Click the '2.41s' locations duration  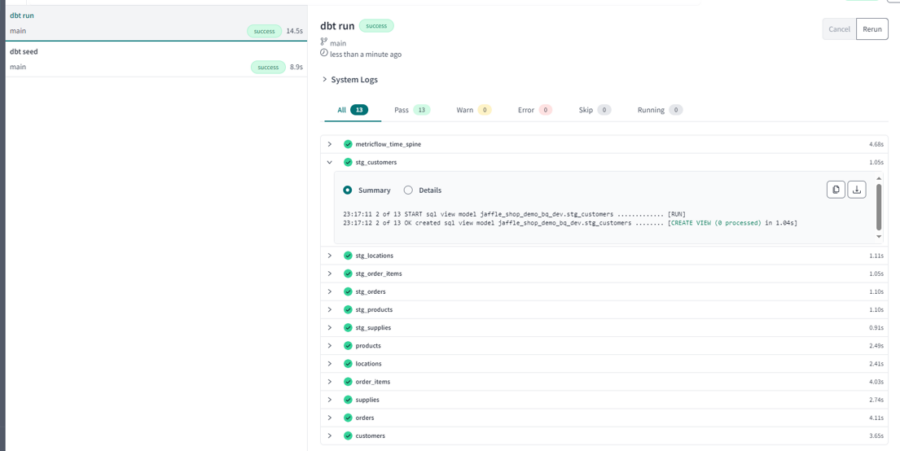tap(876, 364)
